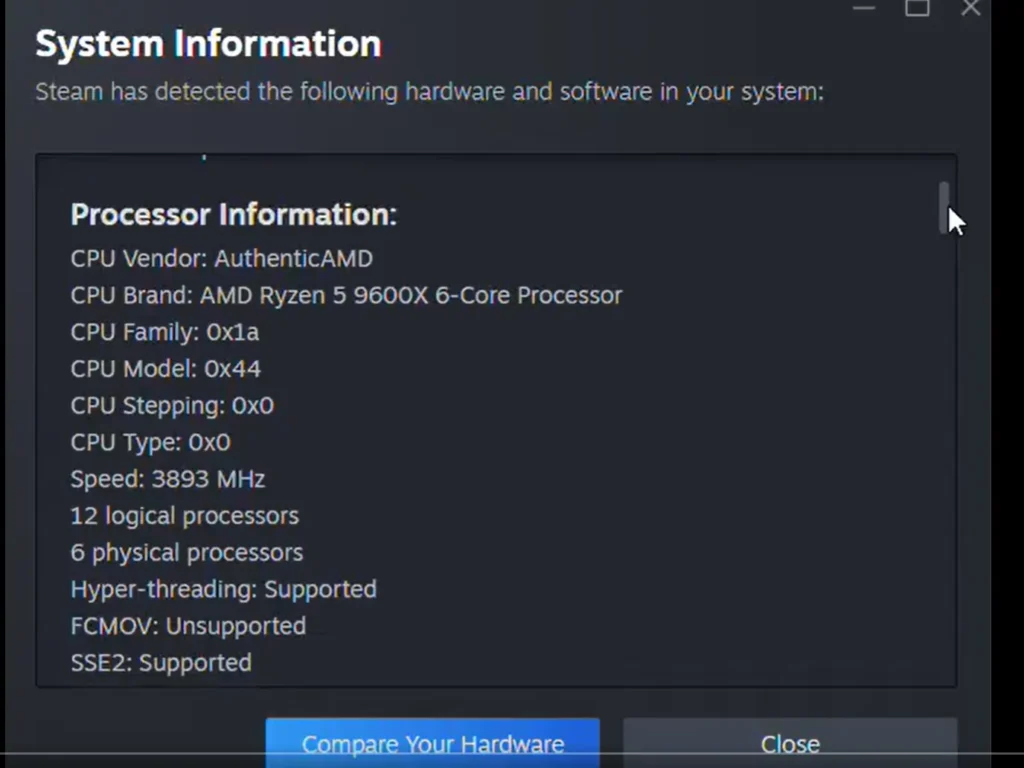1024x768 pixels.
Task: Select the 6 physical processors line
Action: (186, 552)
